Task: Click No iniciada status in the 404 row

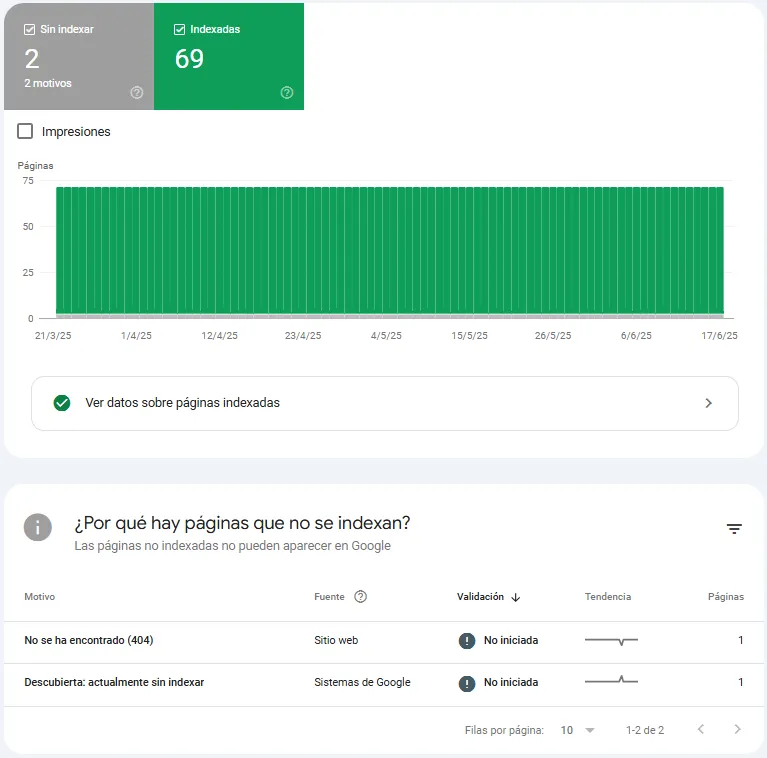Action: click(x=511, y=640)
